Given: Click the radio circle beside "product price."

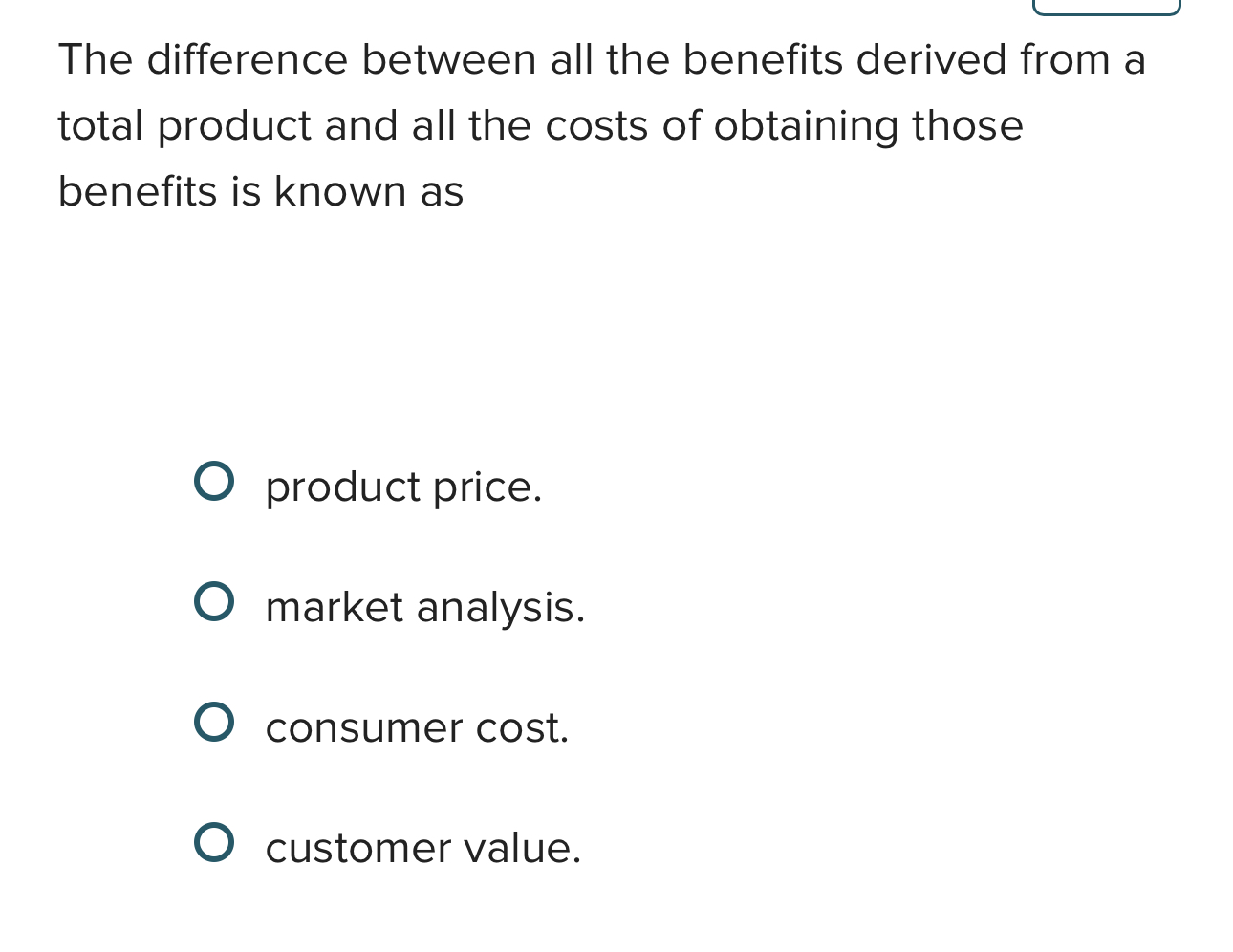Looking at the screenshot, I should [215, 481].
